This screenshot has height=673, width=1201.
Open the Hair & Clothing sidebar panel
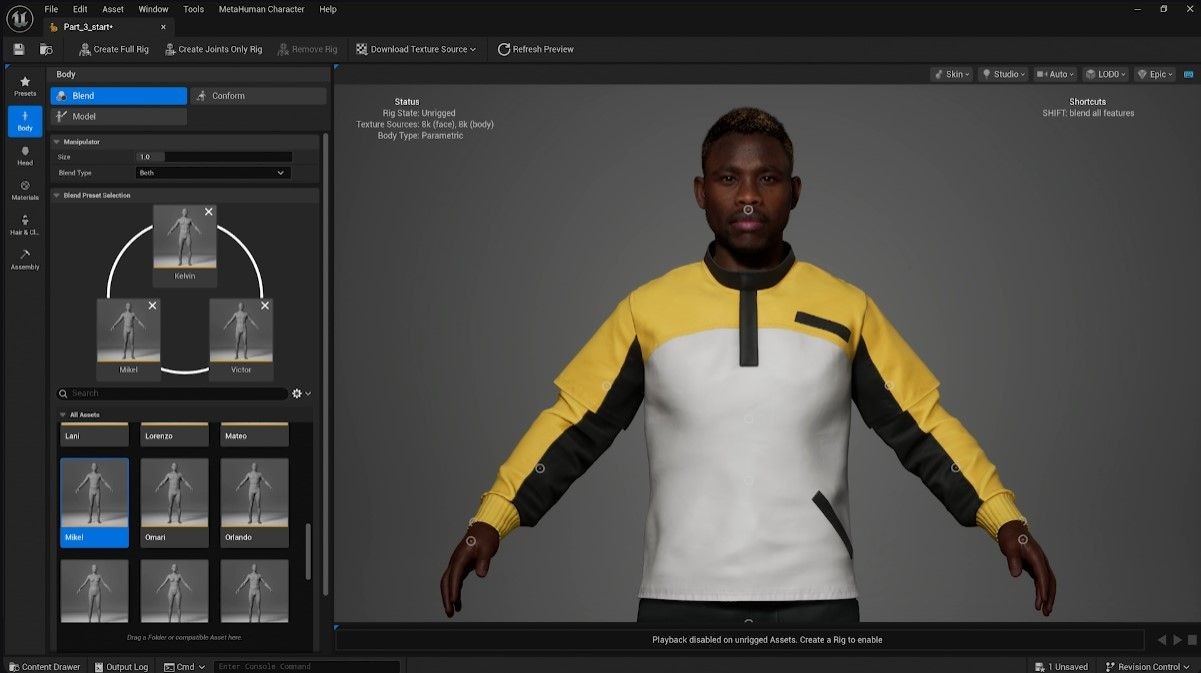click(25, 225)
